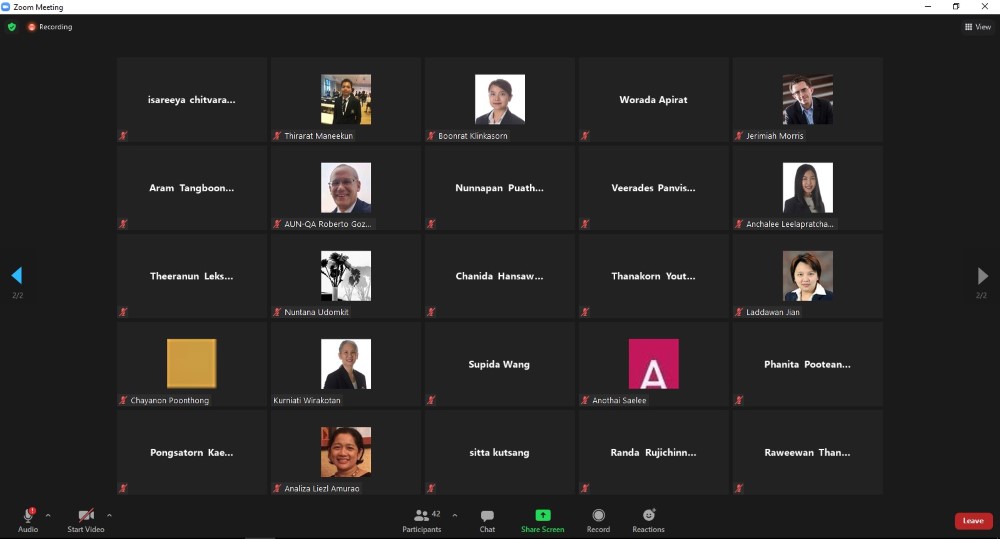
Task: Click the Zoom Meeting title bar icon
Action: (6, 6)
